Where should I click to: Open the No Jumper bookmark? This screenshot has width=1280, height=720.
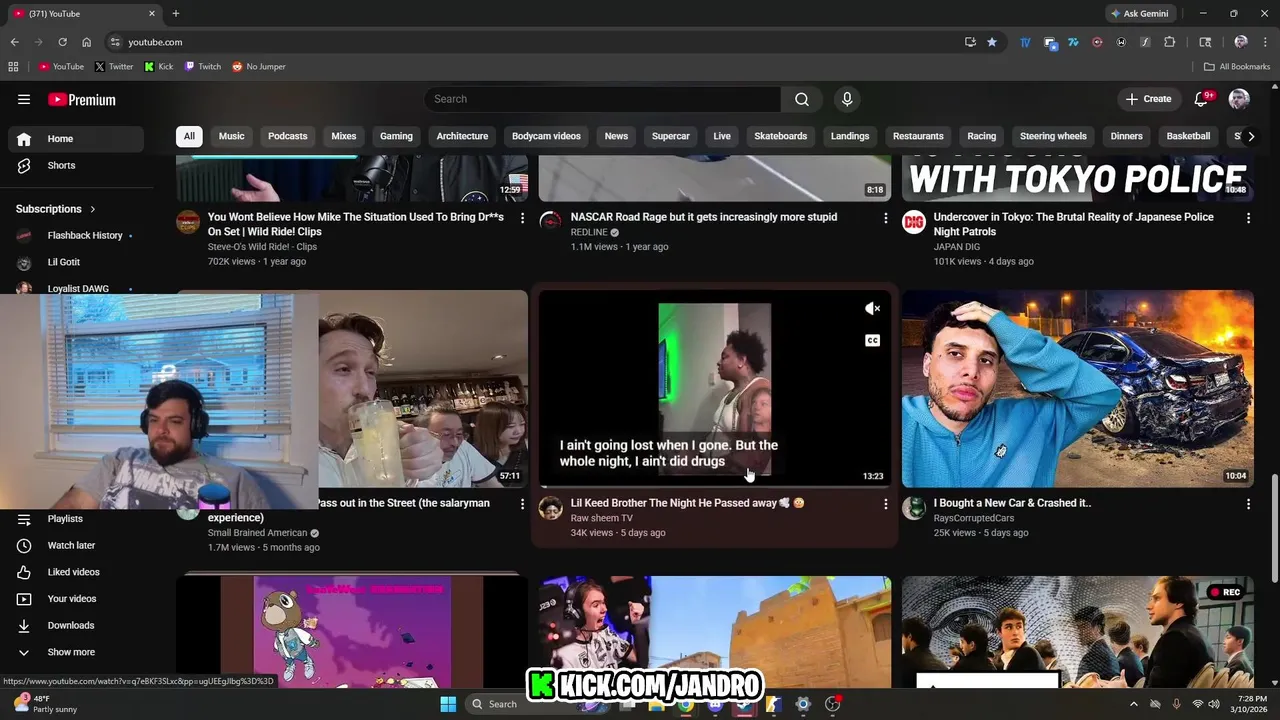pos(259,67)
